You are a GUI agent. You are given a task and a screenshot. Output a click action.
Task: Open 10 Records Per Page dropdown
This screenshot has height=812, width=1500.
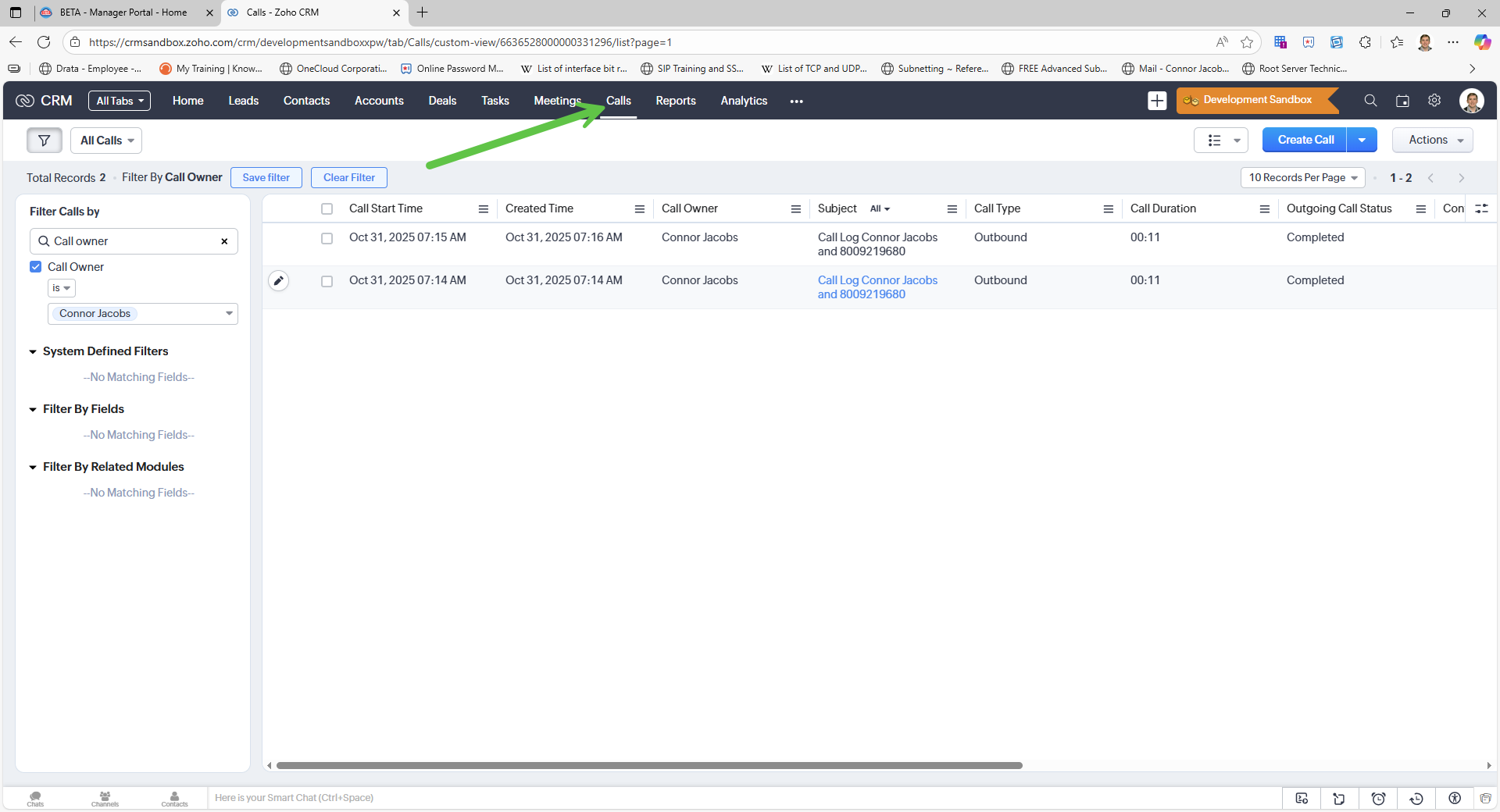1302,178
